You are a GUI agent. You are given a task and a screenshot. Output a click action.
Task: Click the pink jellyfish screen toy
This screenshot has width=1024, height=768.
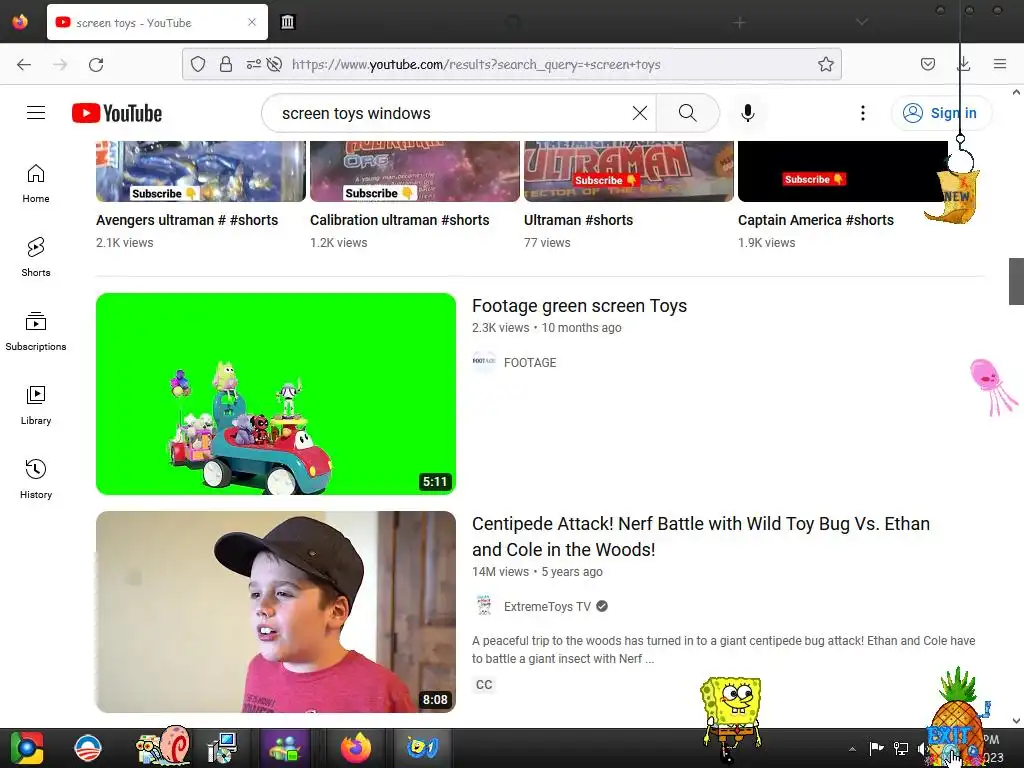(x=991, y=385)
